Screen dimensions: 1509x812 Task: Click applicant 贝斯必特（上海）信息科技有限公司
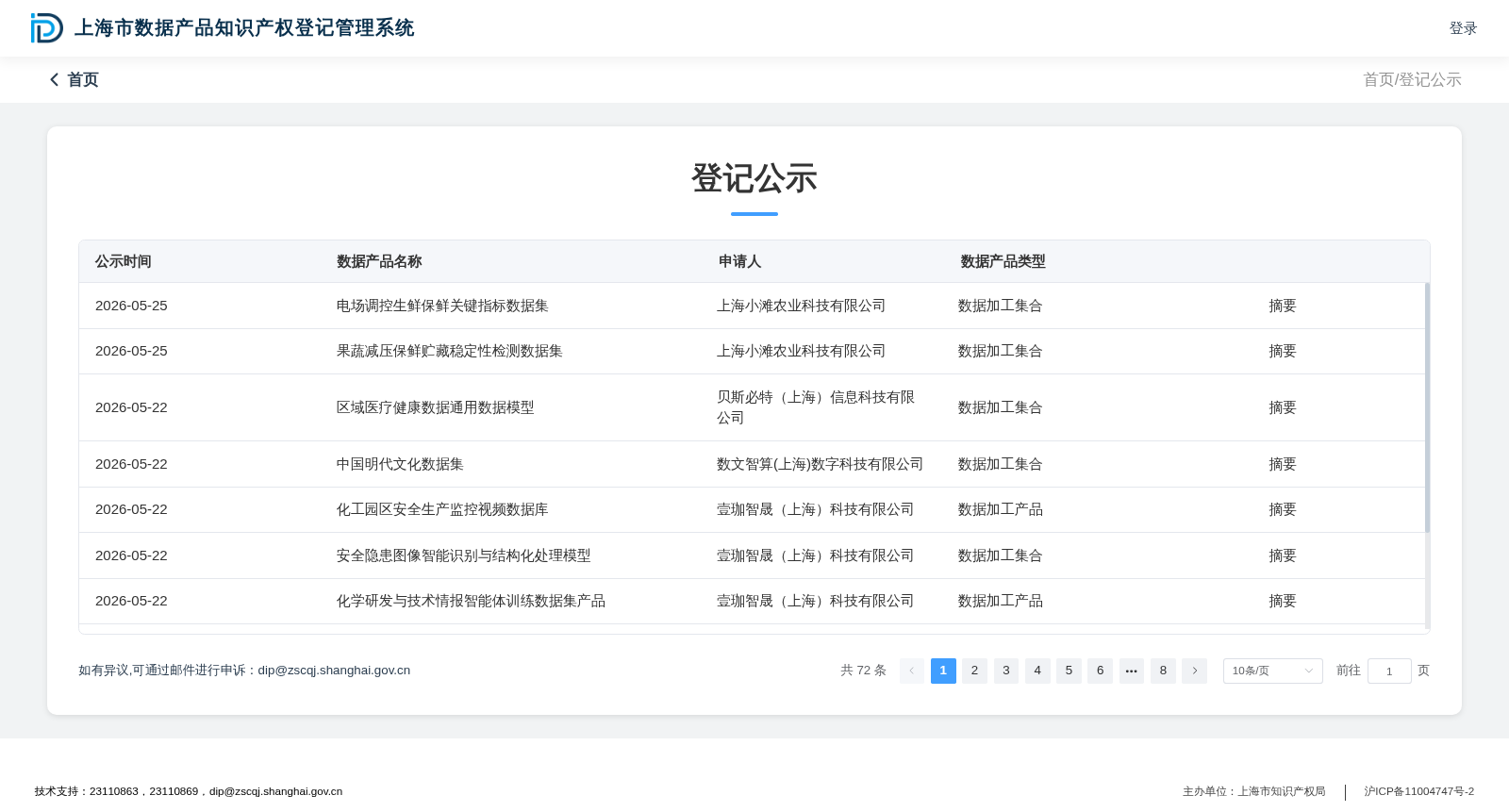point(816,407)
